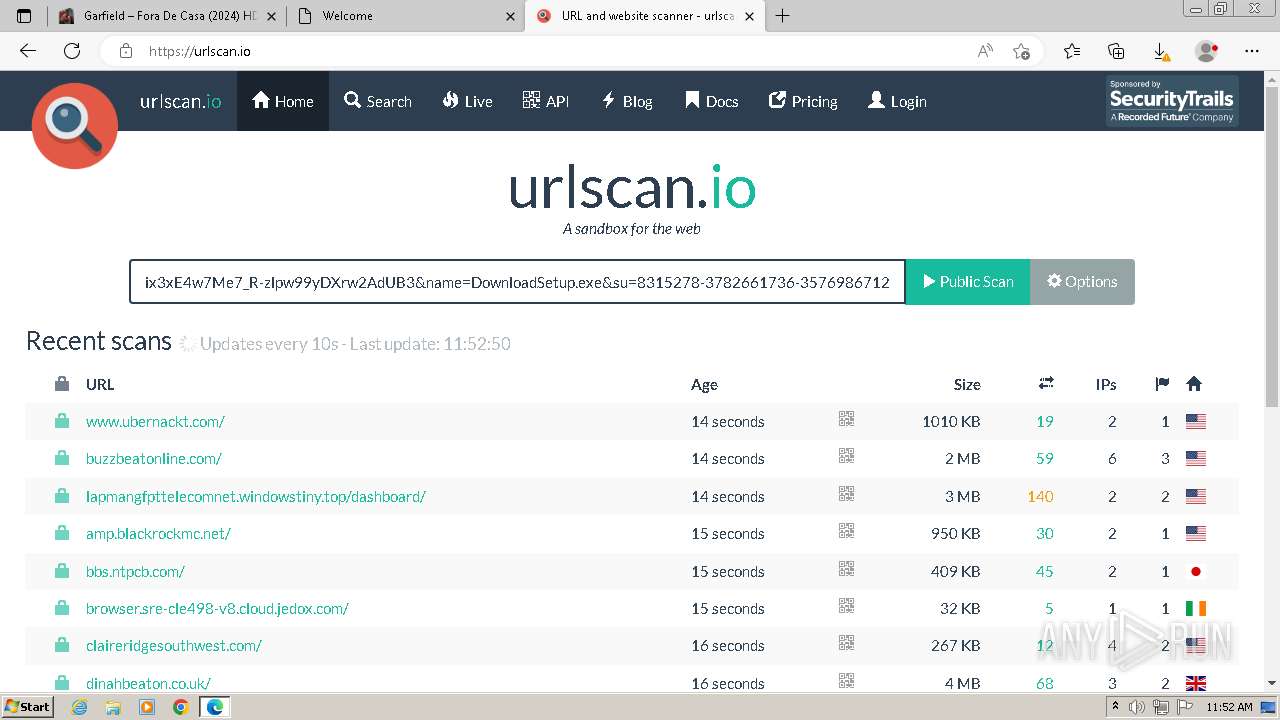Open scan Options

[1082, 282]
